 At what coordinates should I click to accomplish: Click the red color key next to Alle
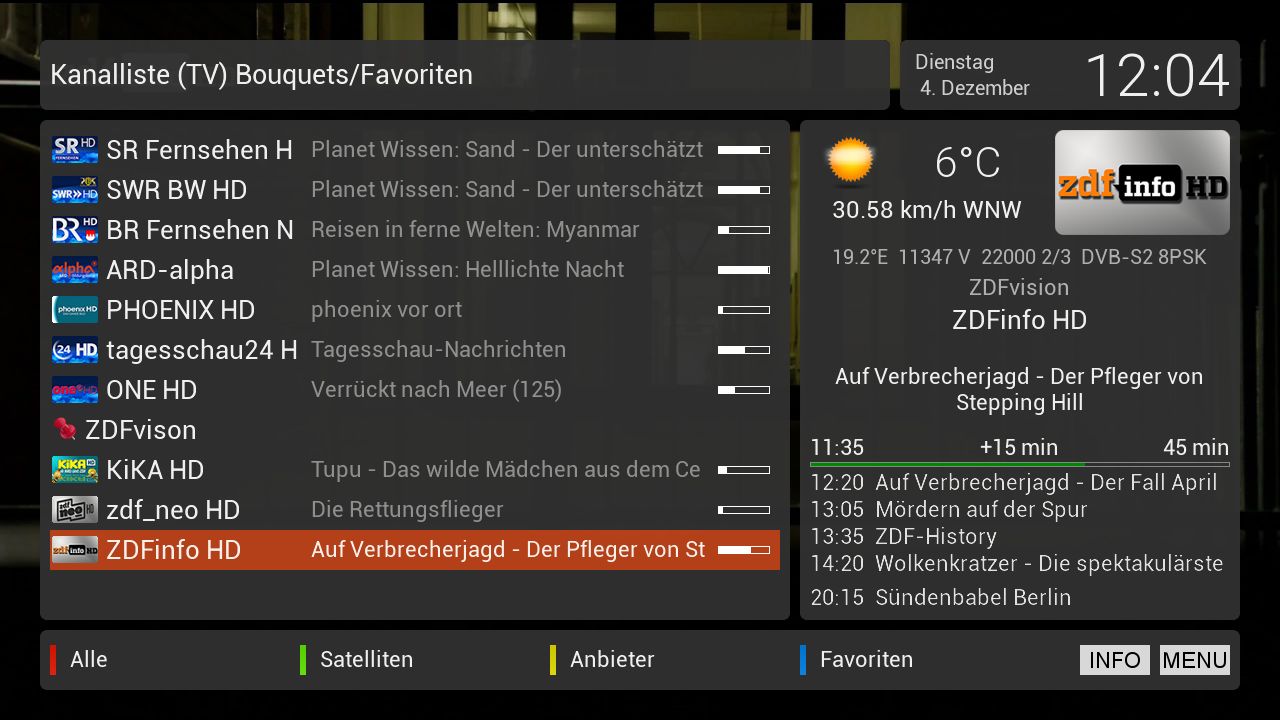pyautogui.click(x=53, y=660)
